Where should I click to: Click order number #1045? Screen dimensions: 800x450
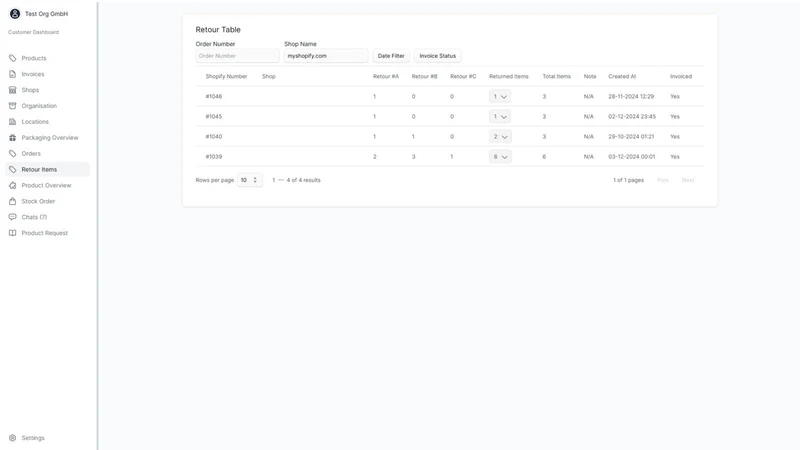pos(214,116)
